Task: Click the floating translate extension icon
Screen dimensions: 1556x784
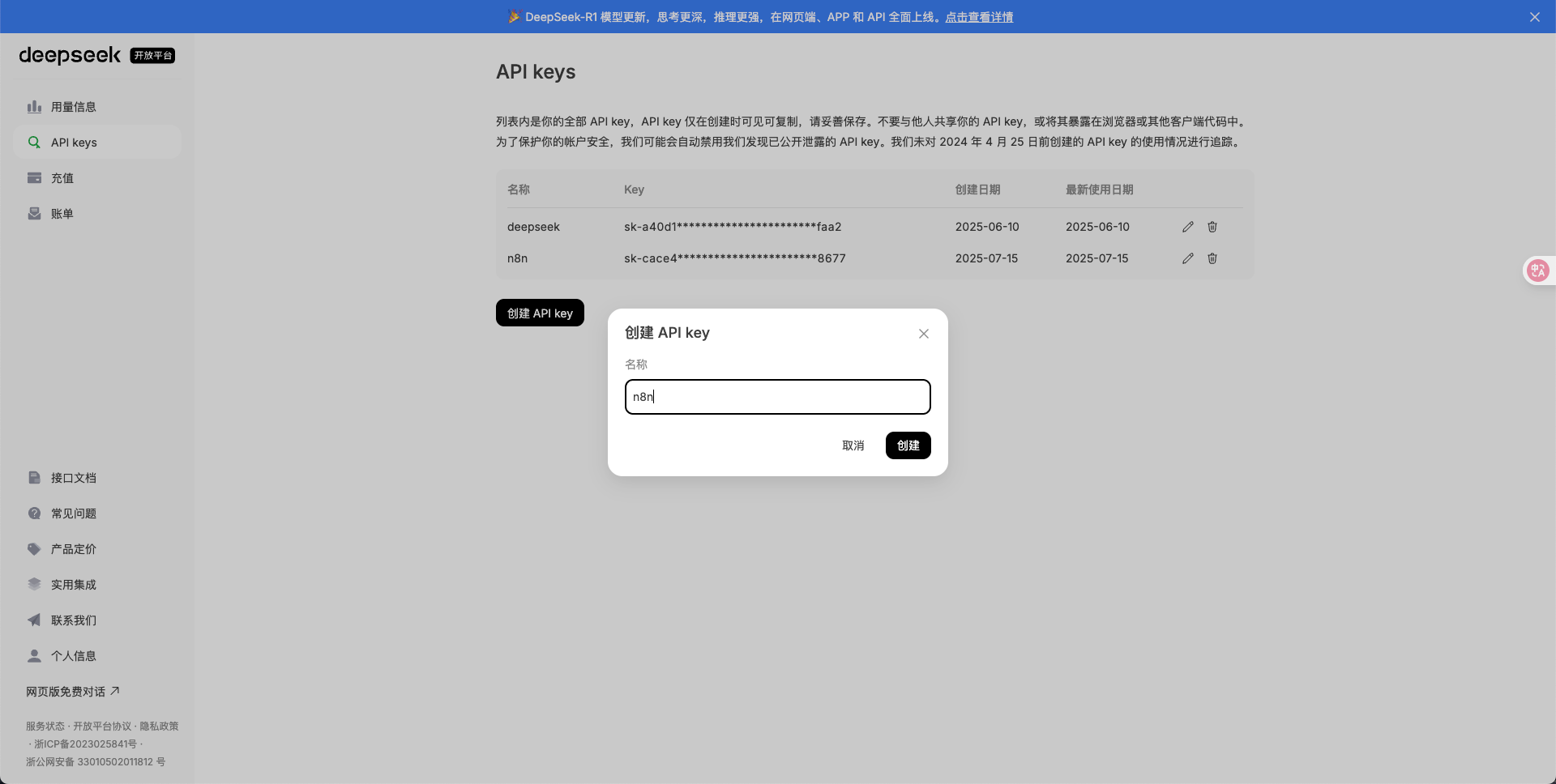Action: tap(1538, 271)
